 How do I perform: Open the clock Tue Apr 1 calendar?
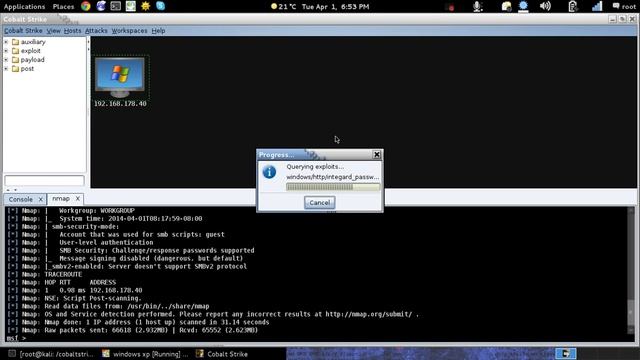[336, 7]
